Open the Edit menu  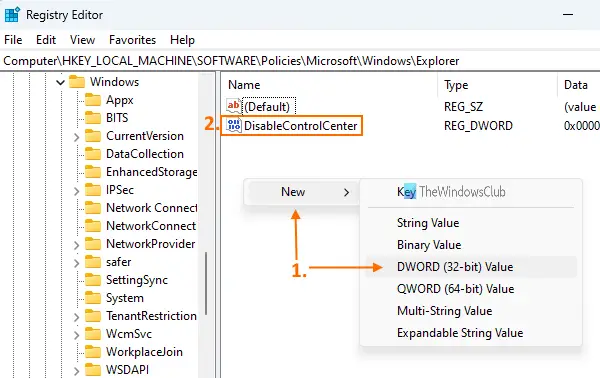(46, 40)
